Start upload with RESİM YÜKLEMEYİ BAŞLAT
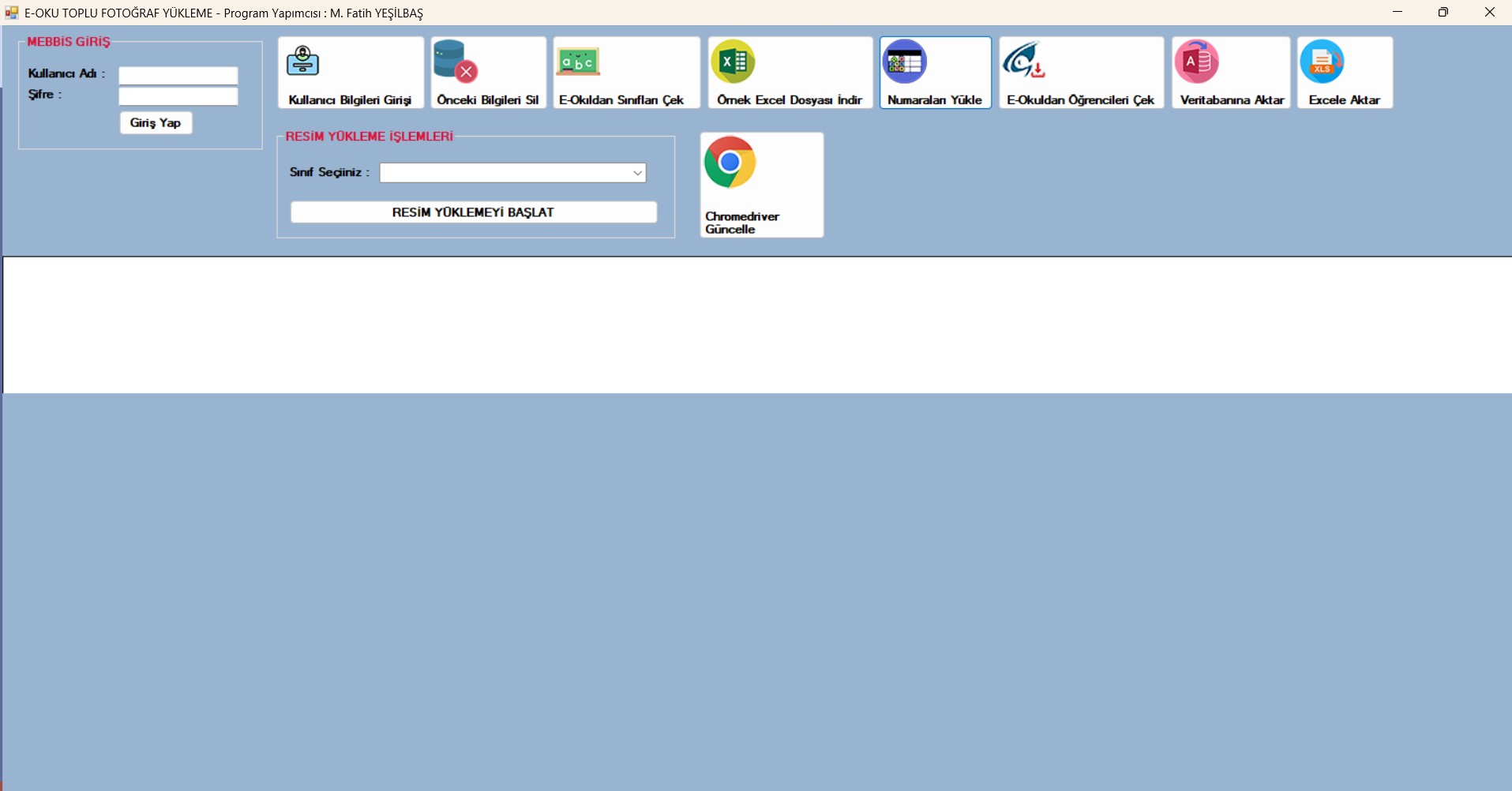 [473, 212]
